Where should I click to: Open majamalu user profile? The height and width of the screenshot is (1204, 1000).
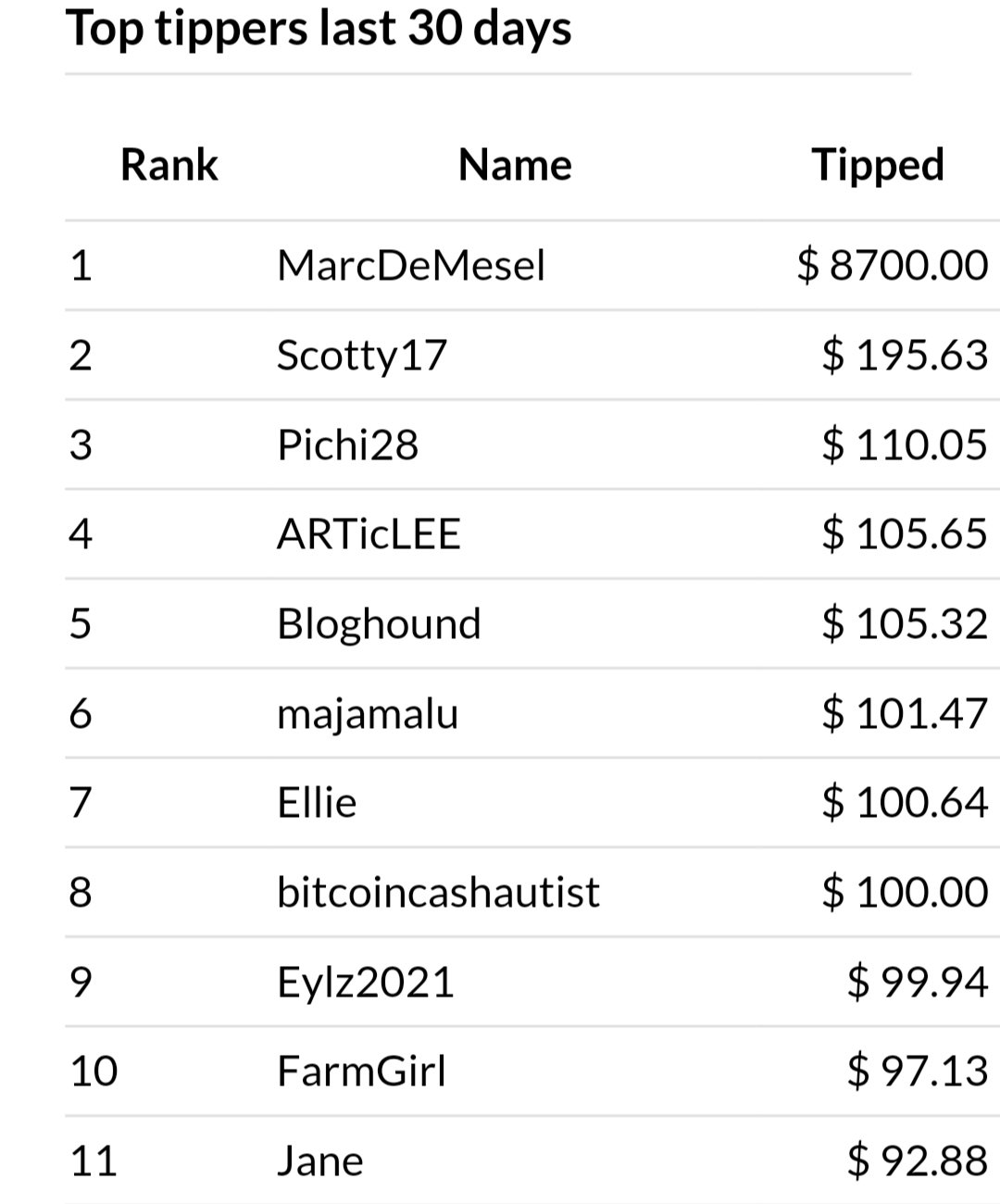tap(368, 714)
